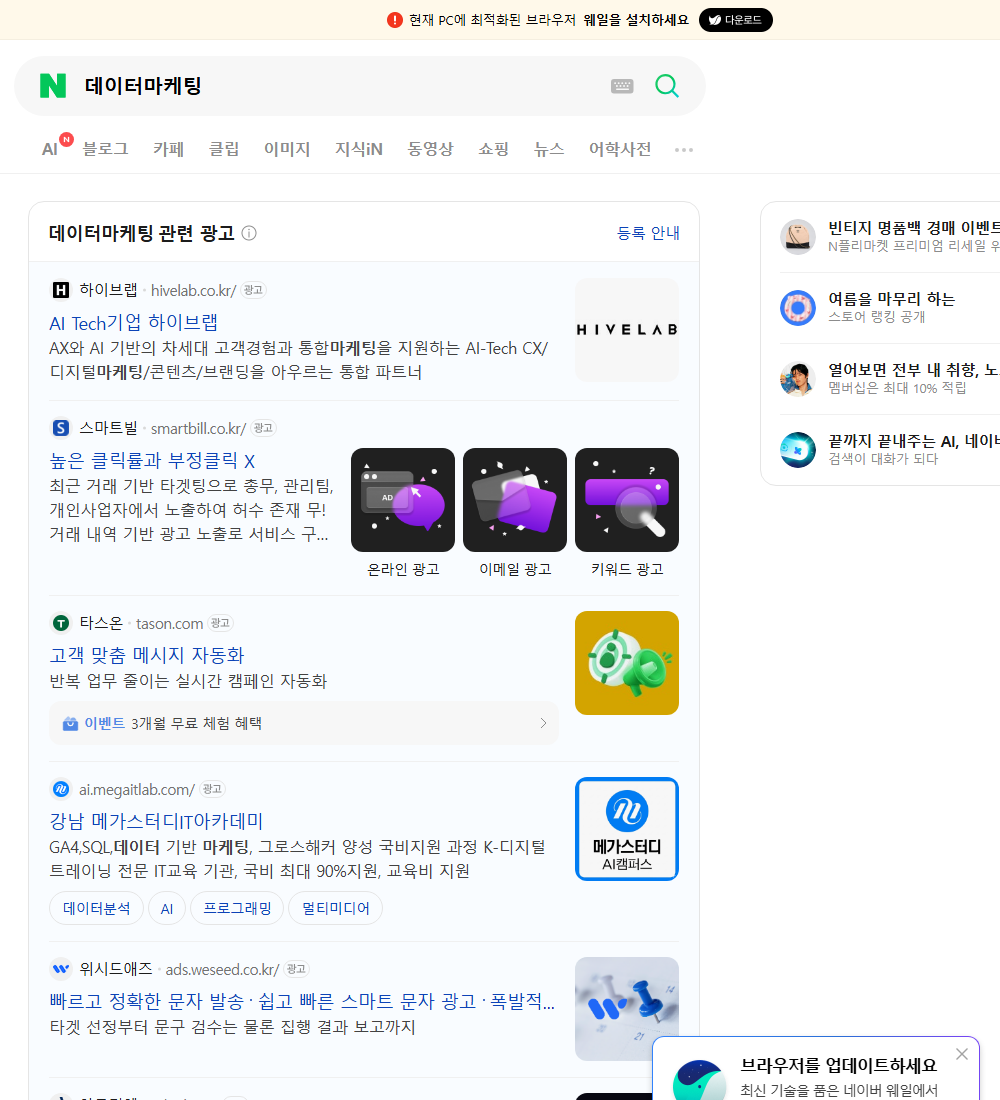
Task: Click the 데이터분석 tag chip
Action: pyautogui.click(x=96, y=908)
